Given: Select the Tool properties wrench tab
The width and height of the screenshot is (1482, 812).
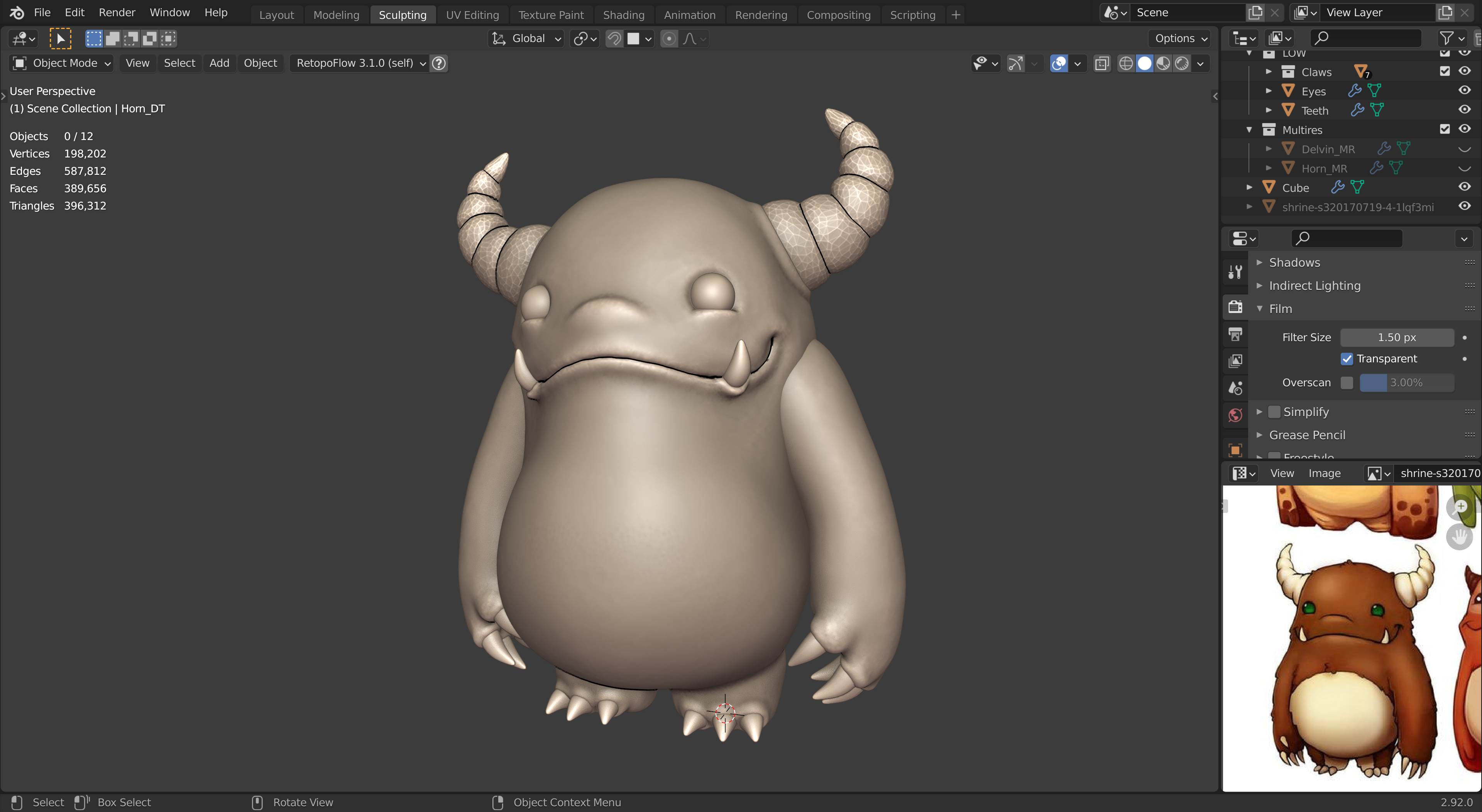Looking at the screenshot, I should coord(1235,272).
